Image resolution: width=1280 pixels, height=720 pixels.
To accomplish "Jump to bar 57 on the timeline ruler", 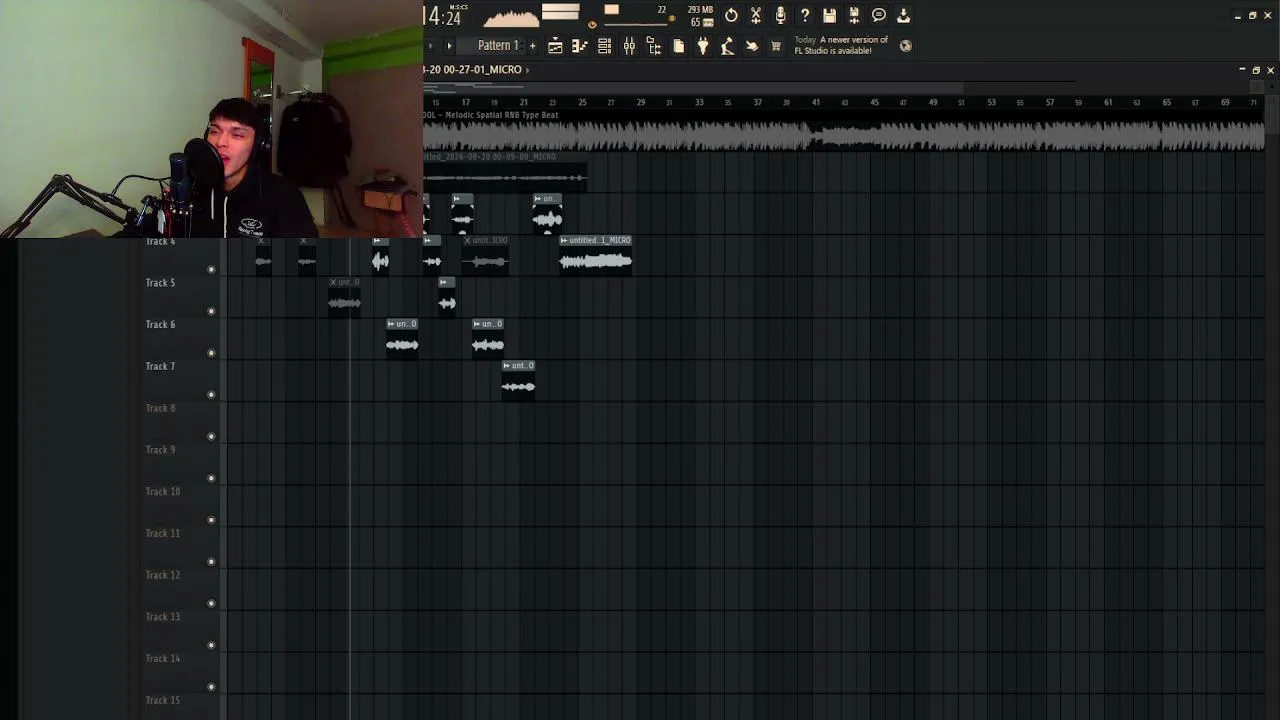I will pyautogui.click(x=1050, y=102).
